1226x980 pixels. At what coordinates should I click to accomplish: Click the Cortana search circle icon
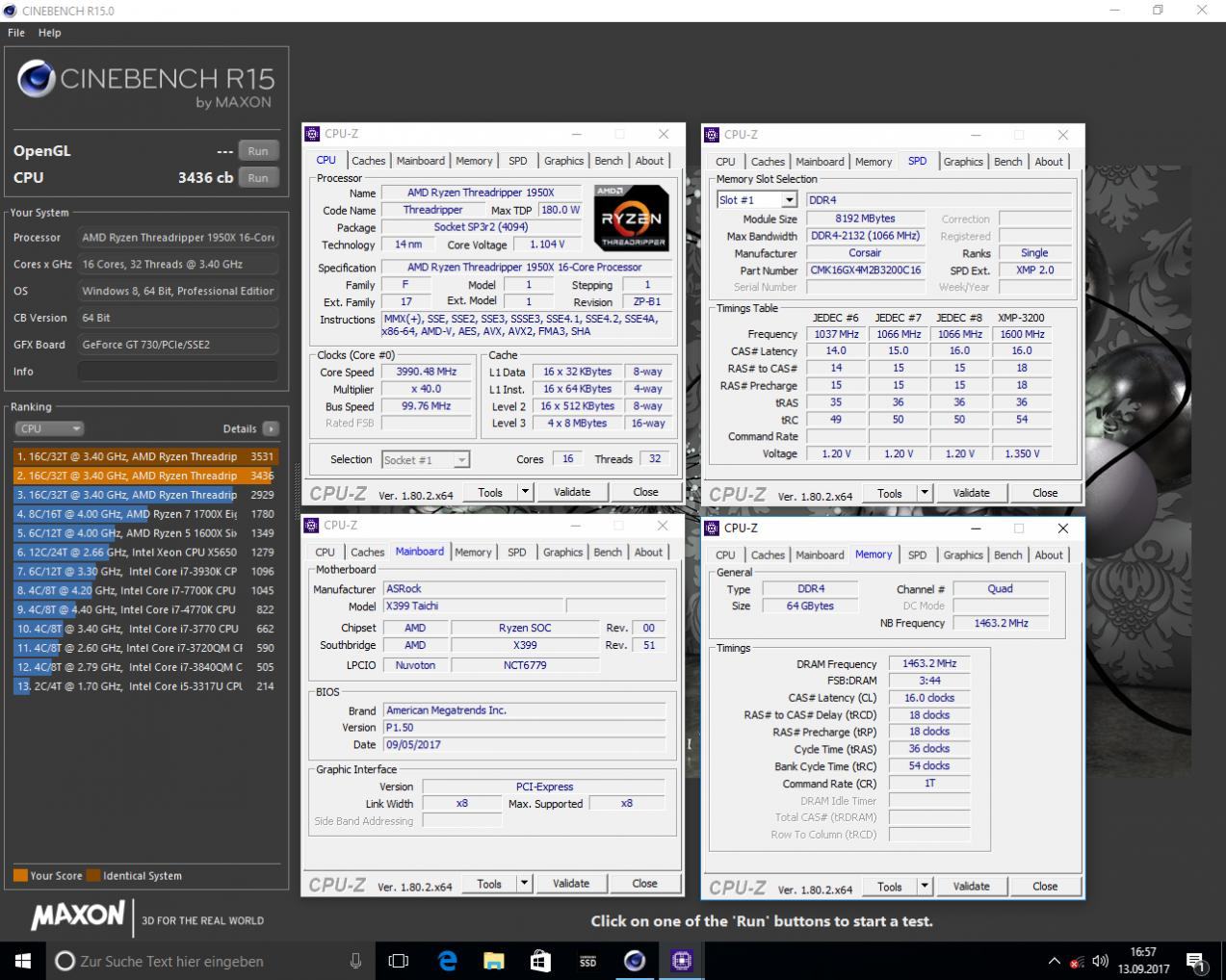[x=65, y=961]
